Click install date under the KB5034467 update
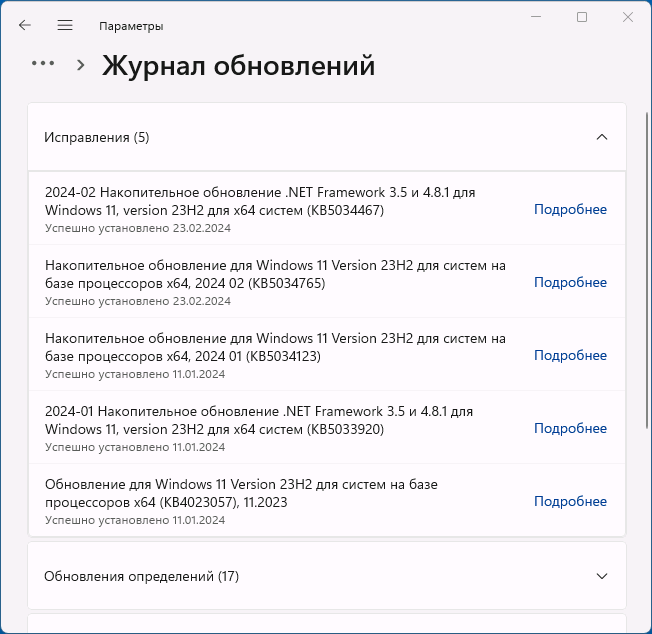The height and width of the screenshot is (634, 652). [138, 228]
